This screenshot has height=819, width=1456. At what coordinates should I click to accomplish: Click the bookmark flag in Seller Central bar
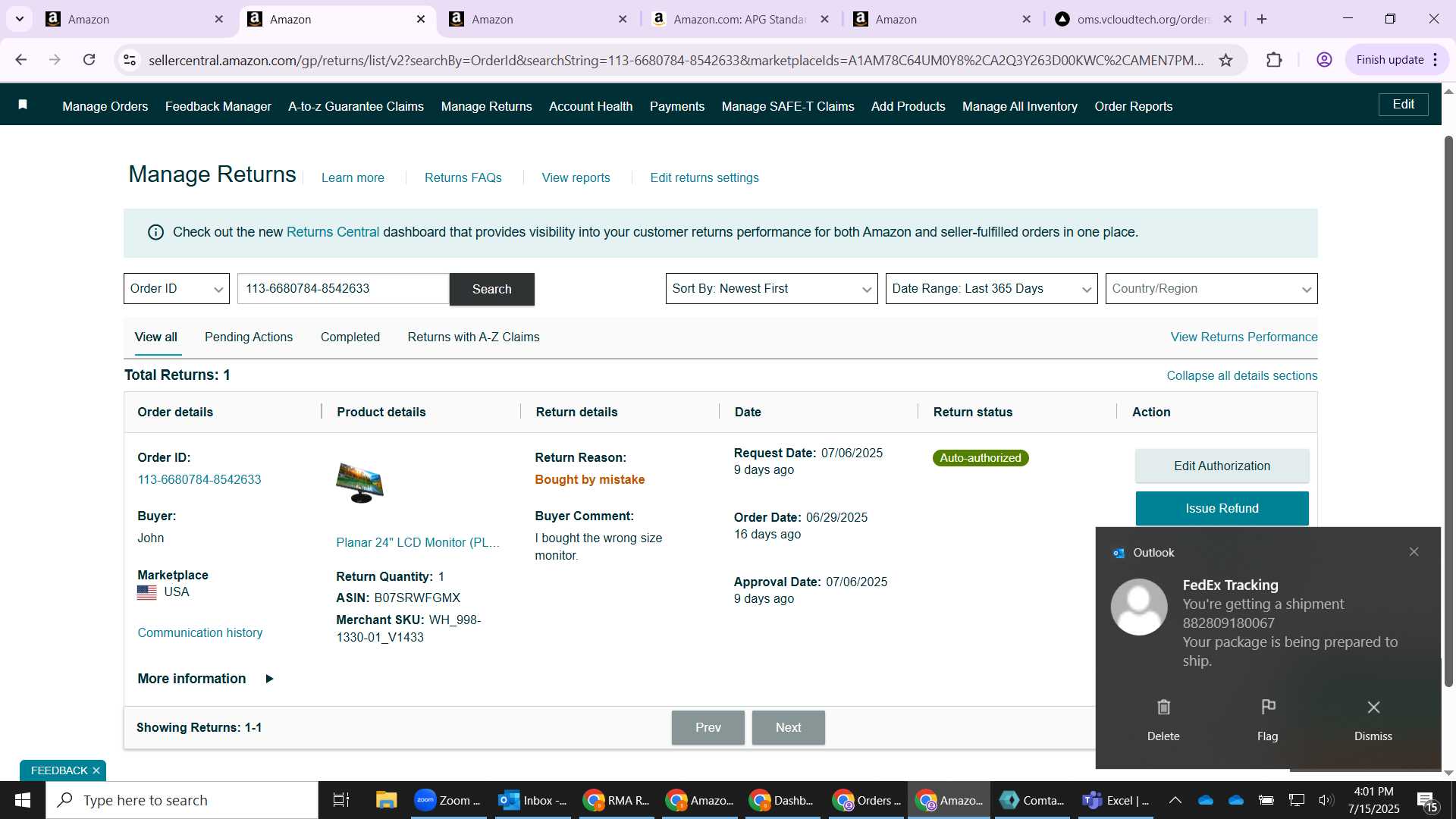coord(23,105)
